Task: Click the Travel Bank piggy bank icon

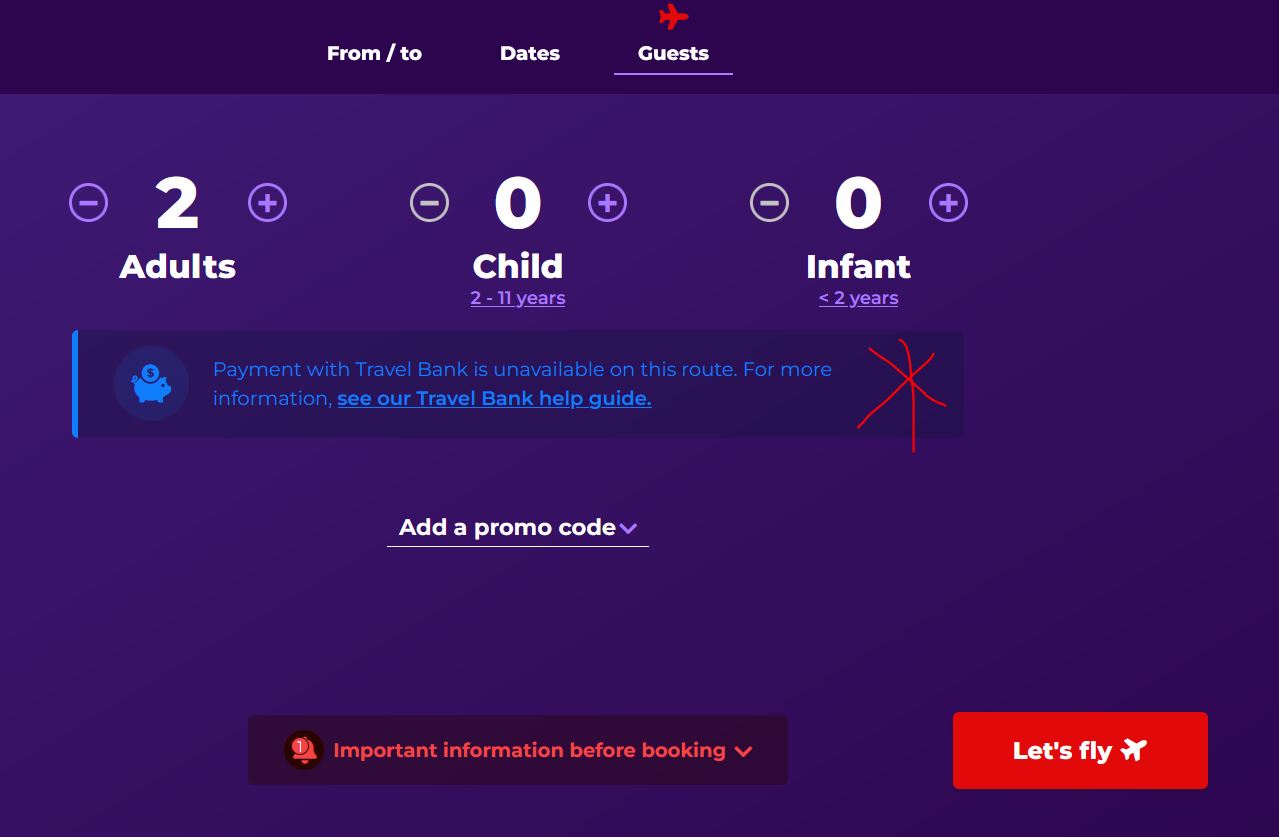Action: 151,384
